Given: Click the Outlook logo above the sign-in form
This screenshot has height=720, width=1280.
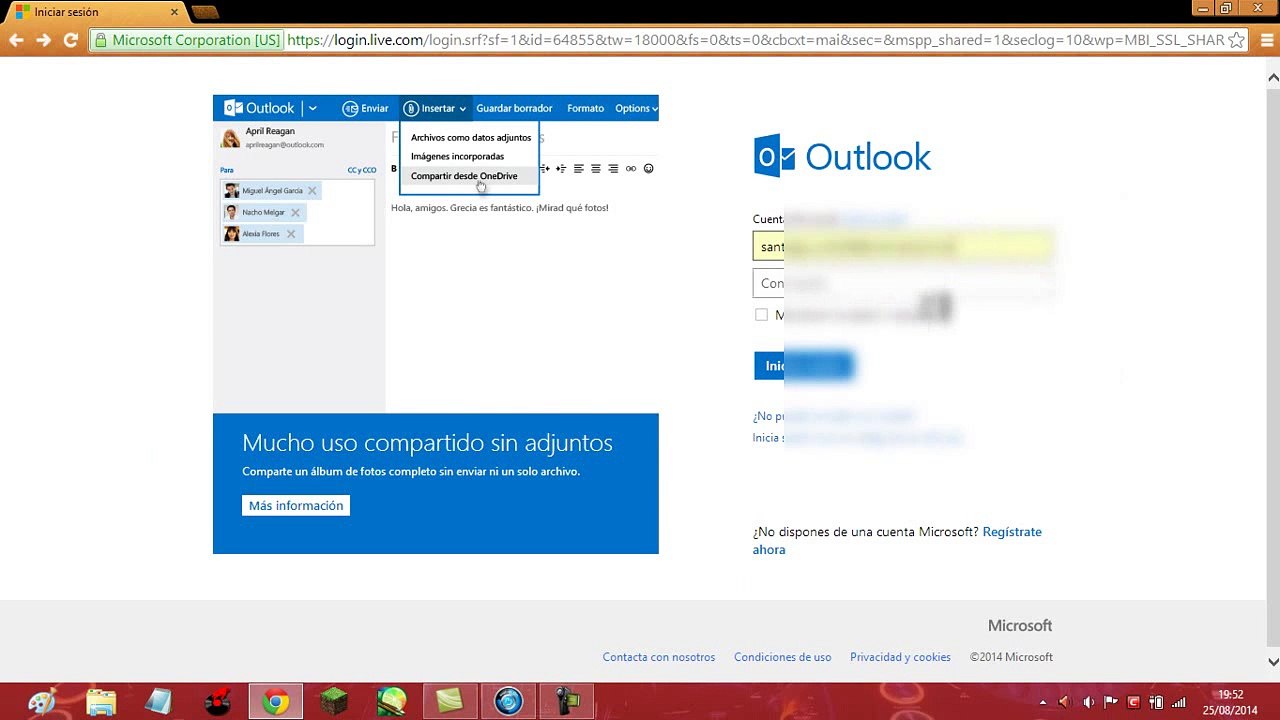Looking at the screenshot, I should tap(842, 157).
